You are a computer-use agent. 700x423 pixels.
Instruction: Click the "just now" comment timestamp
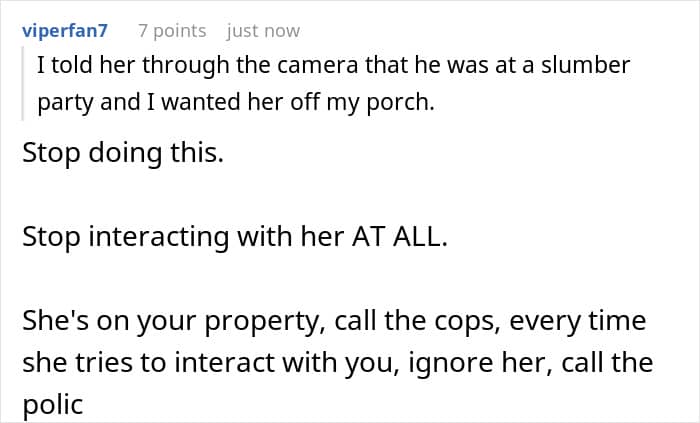pyautogui.click(x=263, y=30)
